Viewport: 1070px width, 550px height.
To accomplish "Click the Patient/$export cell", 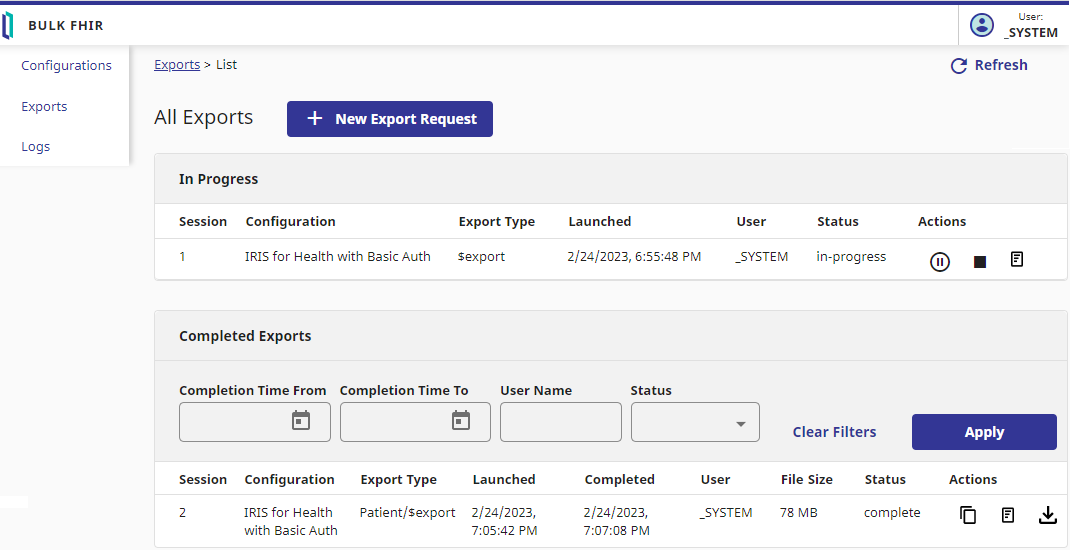I will coord(407,512).
